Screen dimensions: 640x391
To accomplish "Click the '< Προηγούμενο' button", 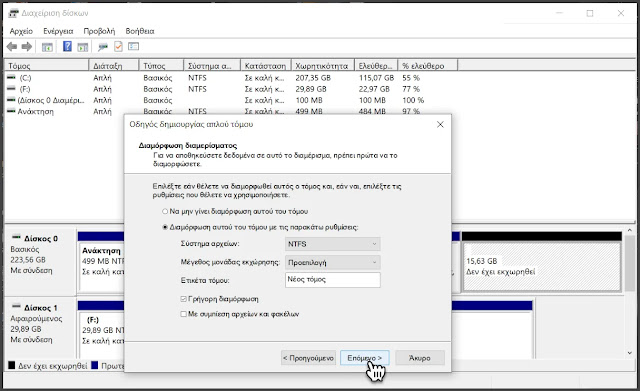I will coord(309,358).
